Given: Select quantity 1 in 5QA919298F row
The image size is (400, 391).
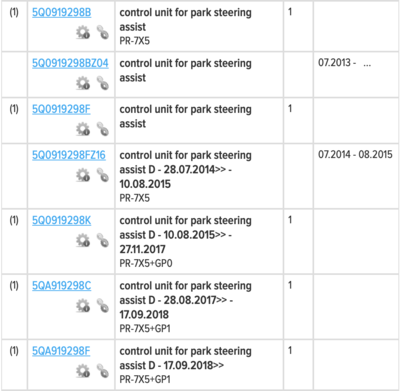Looking at the screenshot, I should 290,351.
